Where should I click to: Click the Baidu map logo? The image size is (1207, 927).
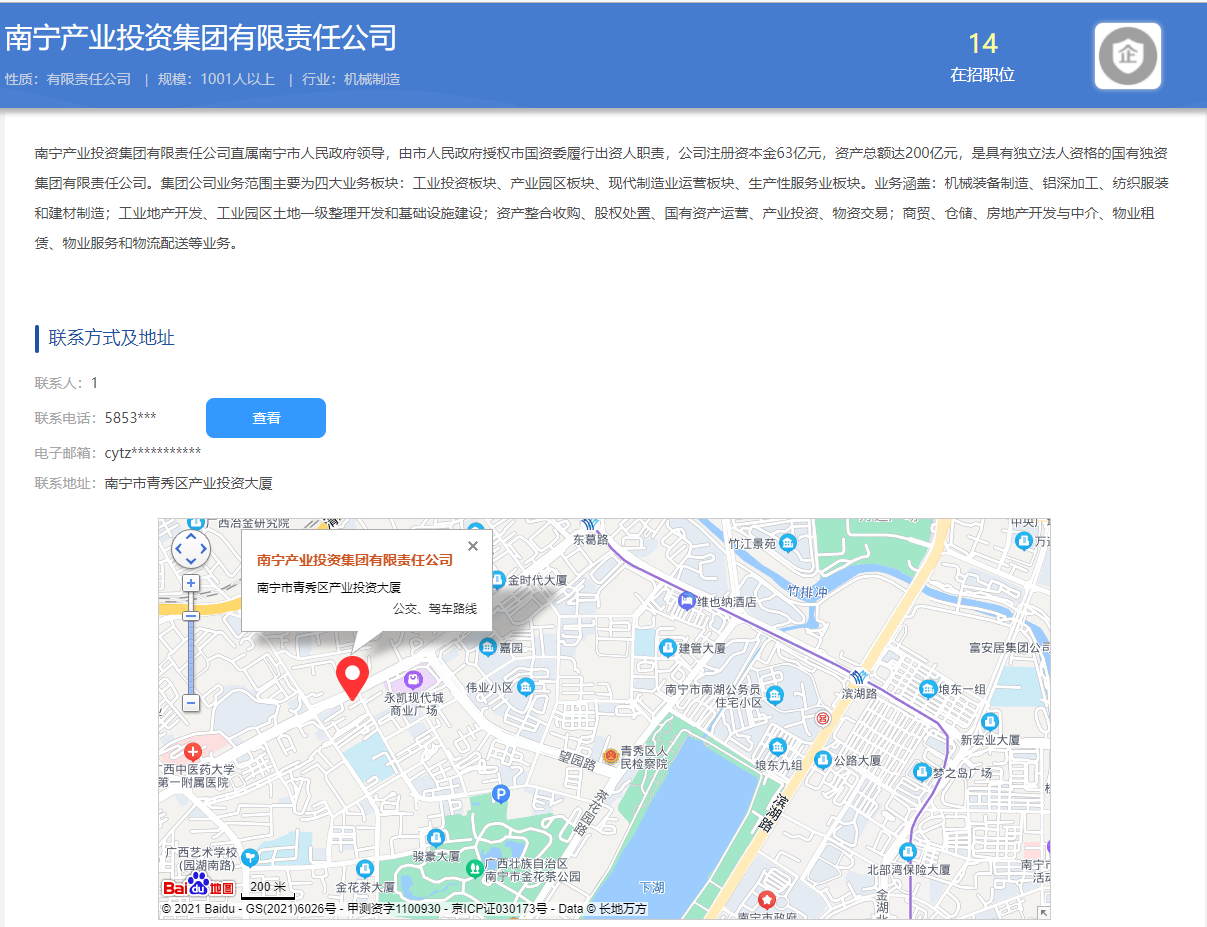(199, 886)
